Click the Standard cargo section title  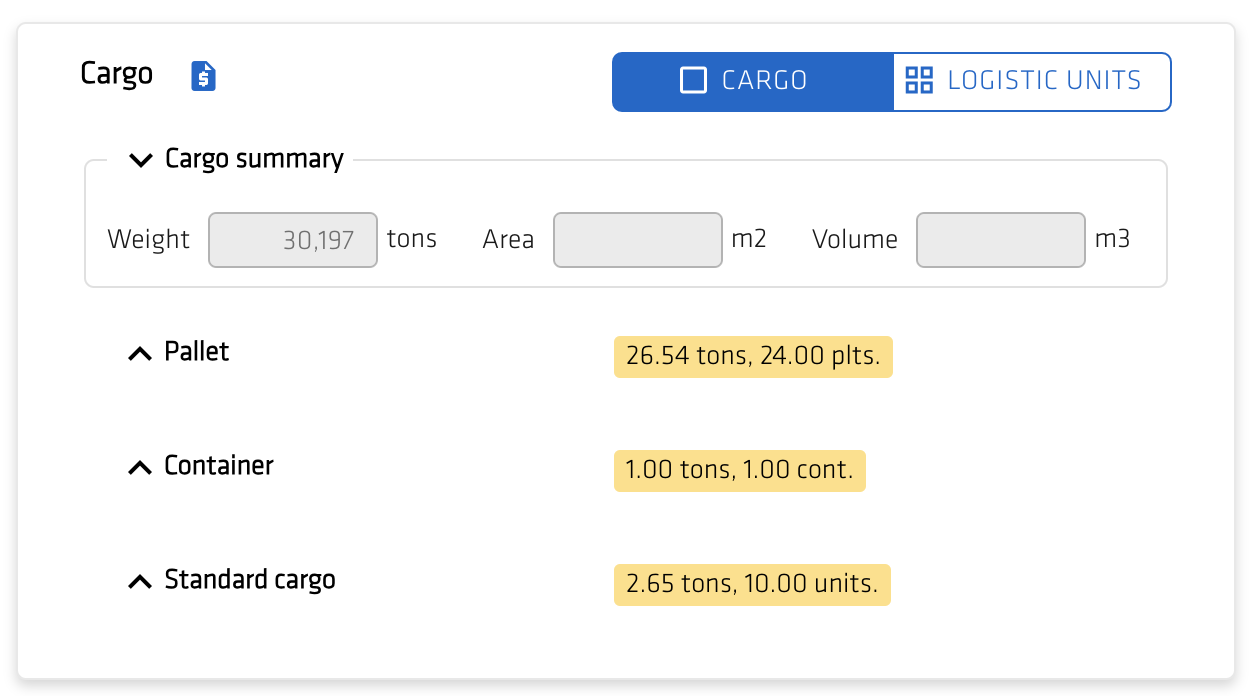click(x=250, y=580)
